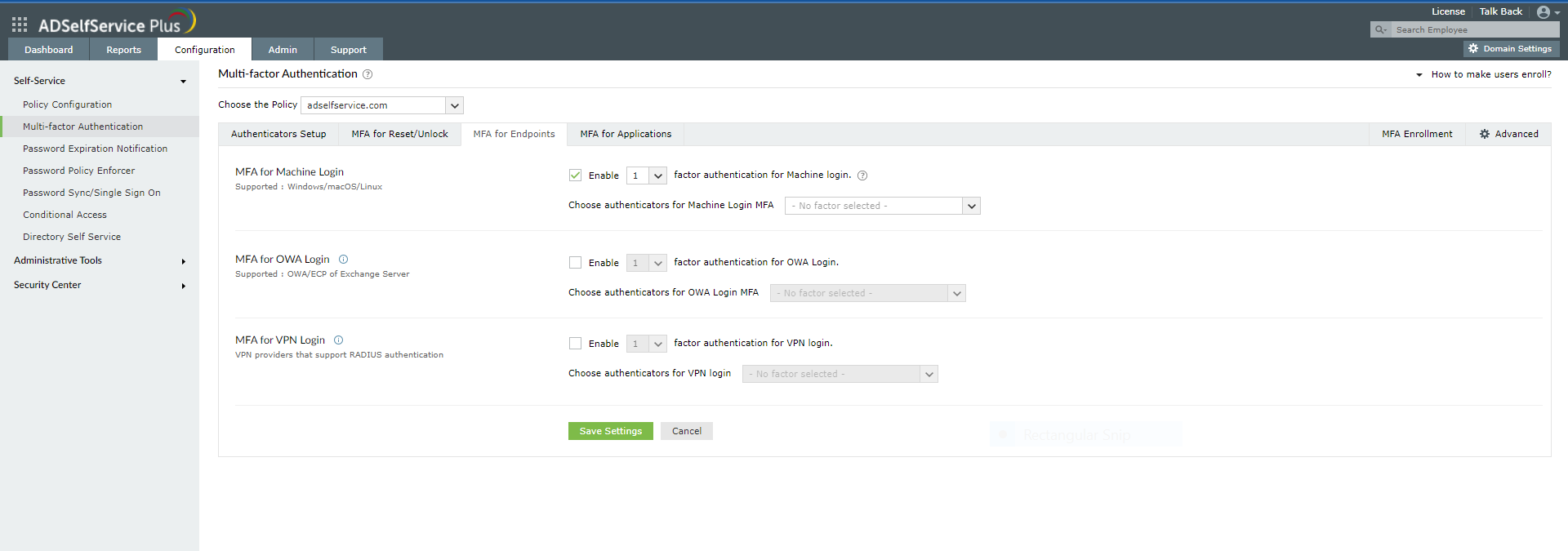Click the MFA for OWA Login info icon
The image size is (1568, 551).
(343, 260)
